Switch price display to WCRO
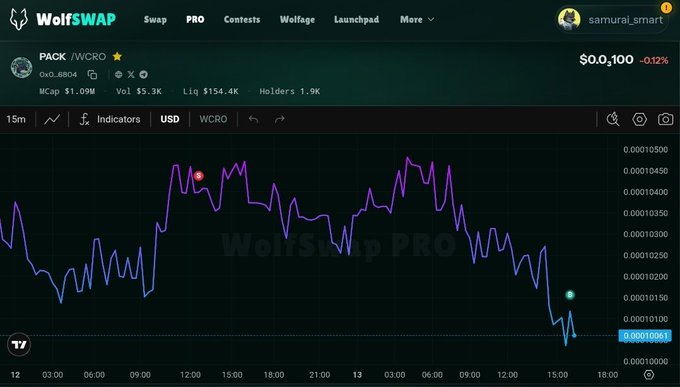Screen dimensions: 680x387 click(x=213, y=119)
